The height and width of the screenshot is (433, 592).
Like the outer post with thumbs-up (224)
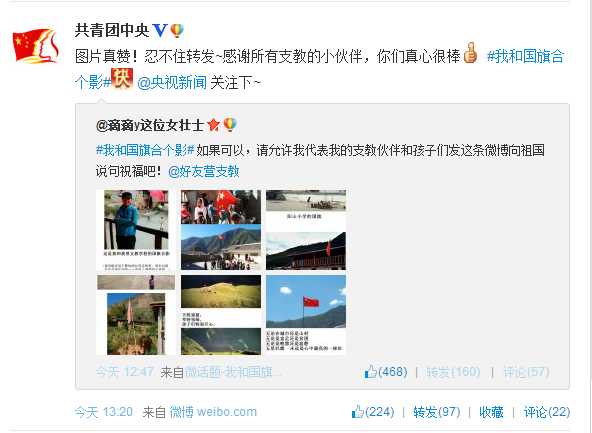click(373, 411)
